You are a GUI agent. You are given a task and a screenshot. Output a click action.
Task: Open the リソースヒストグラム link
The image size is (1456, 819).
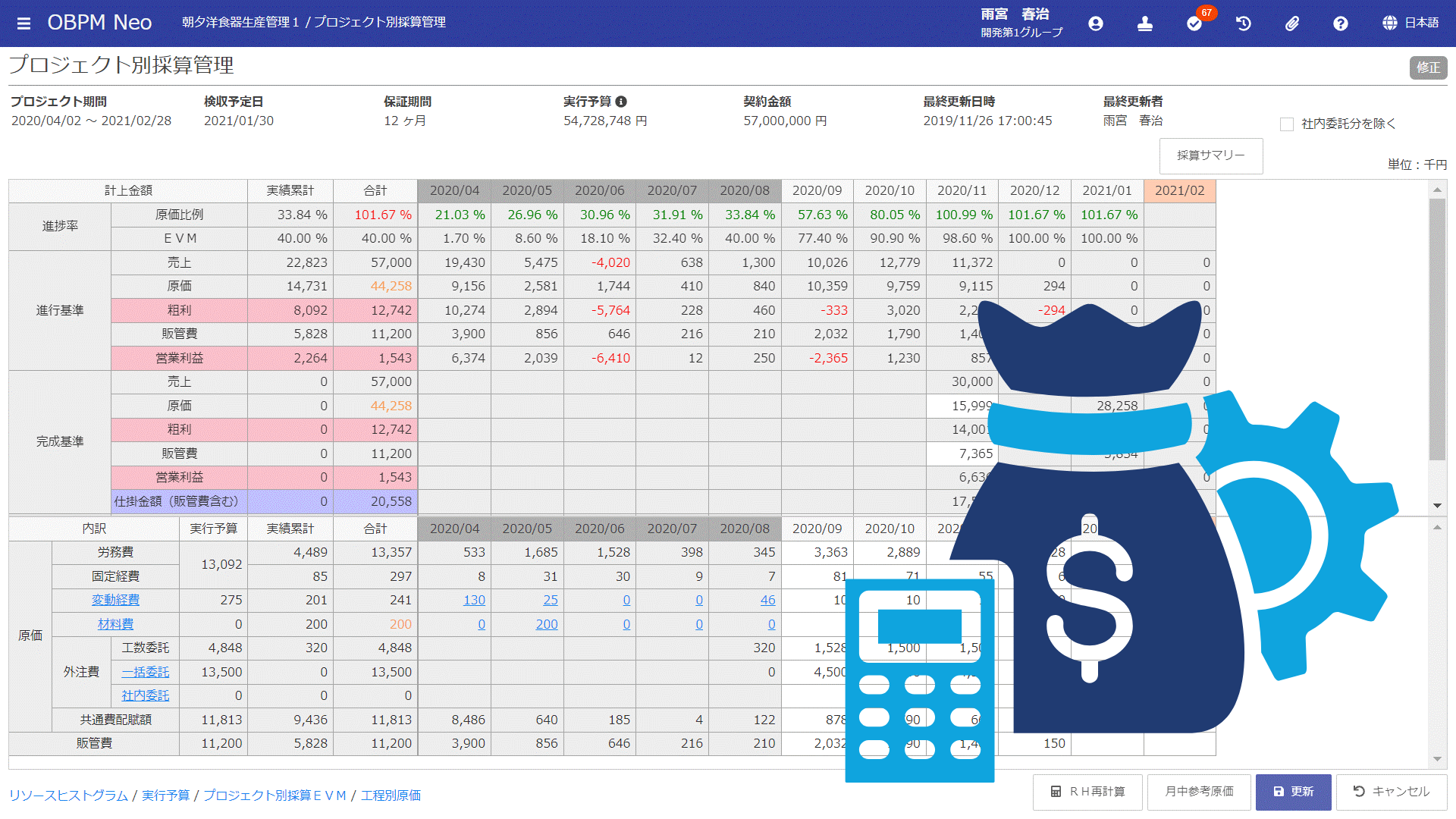tap(68, 795)
